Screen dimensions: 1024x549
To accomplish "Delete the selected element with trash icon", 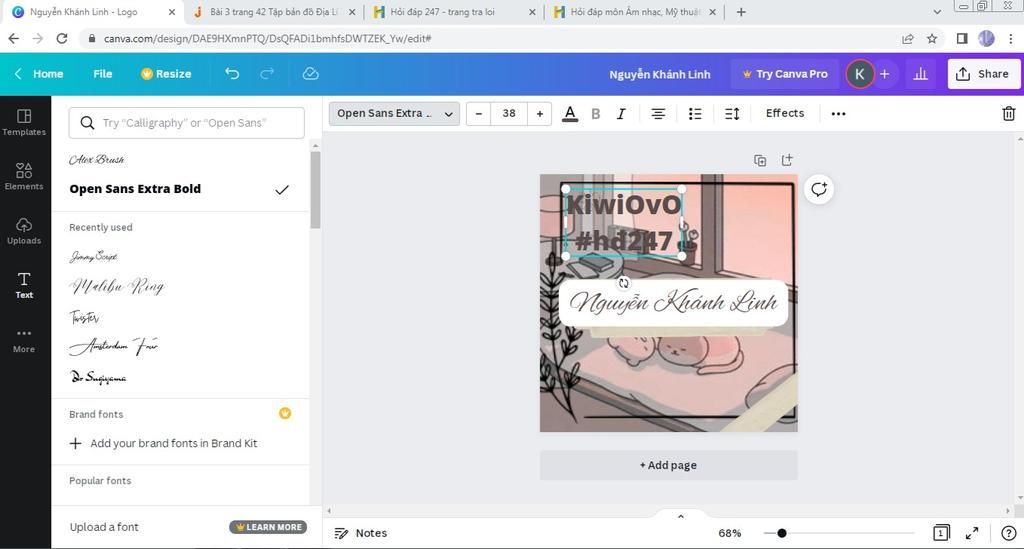I will [1008, 114].
